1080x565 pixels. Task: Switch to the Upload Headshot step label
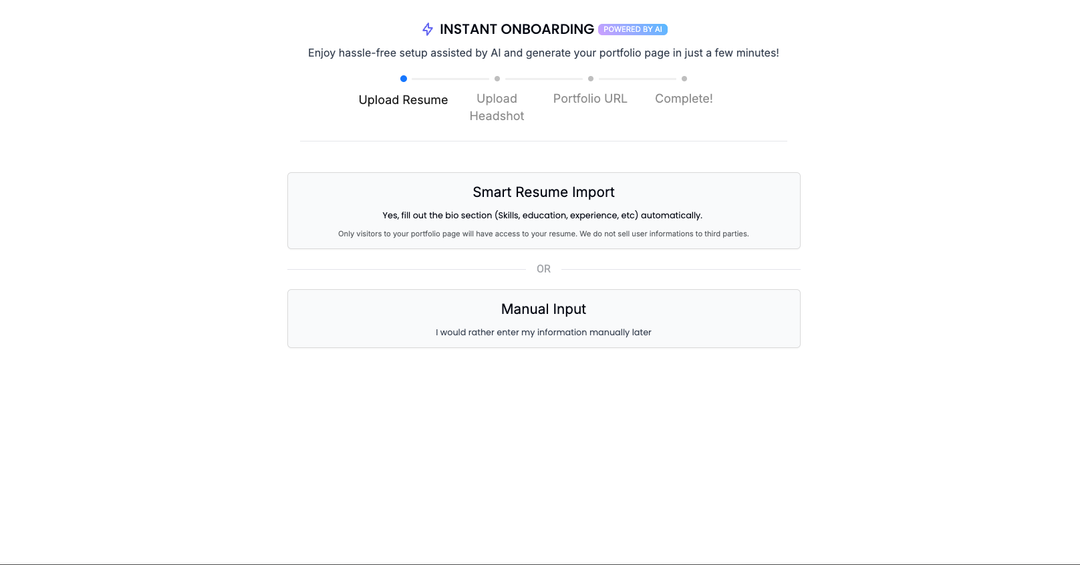(x=497, y=107)
